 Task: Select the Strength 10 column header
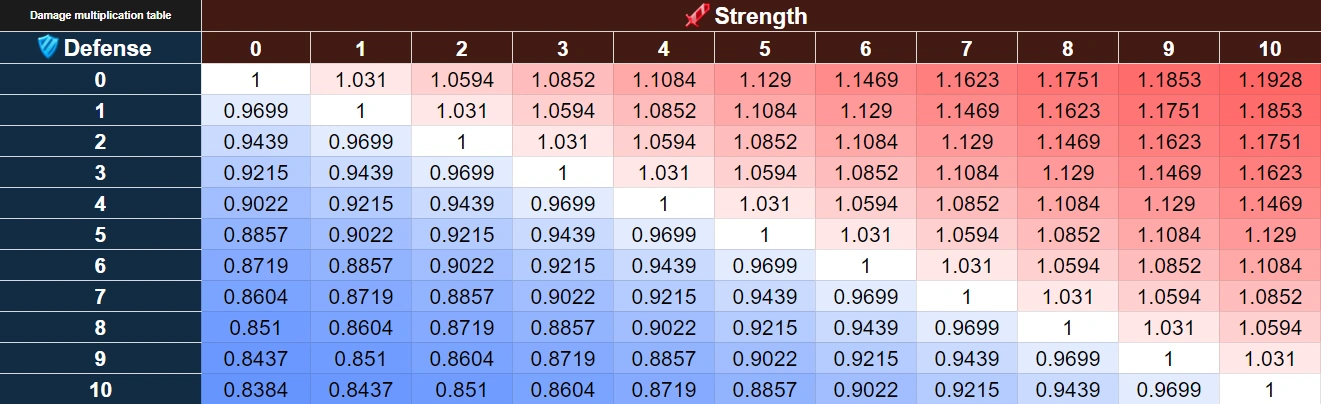pos(1270,49)
